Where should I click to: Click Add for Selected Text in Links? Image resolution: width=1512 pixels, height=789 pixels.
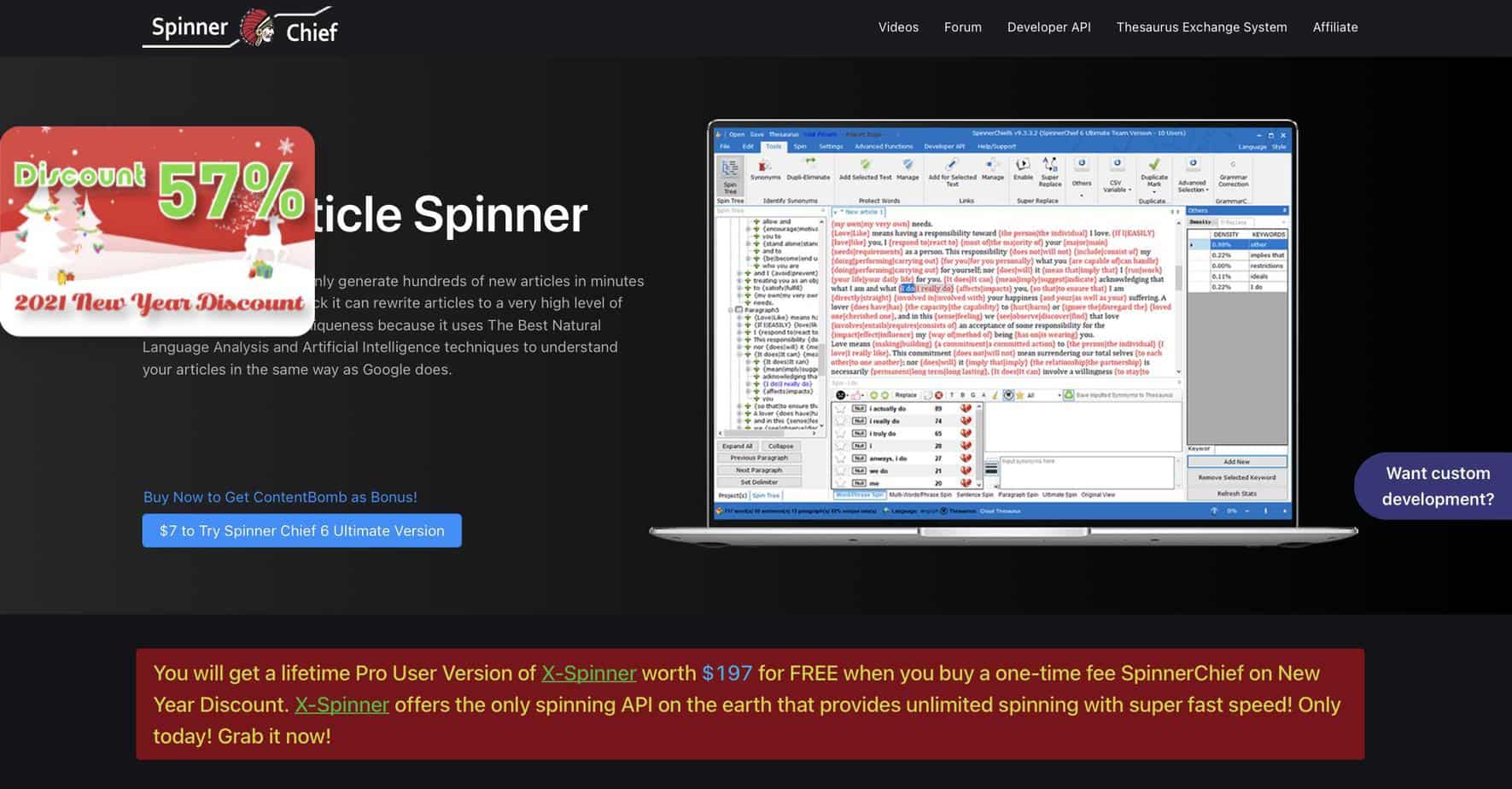(x=952, y=172)
